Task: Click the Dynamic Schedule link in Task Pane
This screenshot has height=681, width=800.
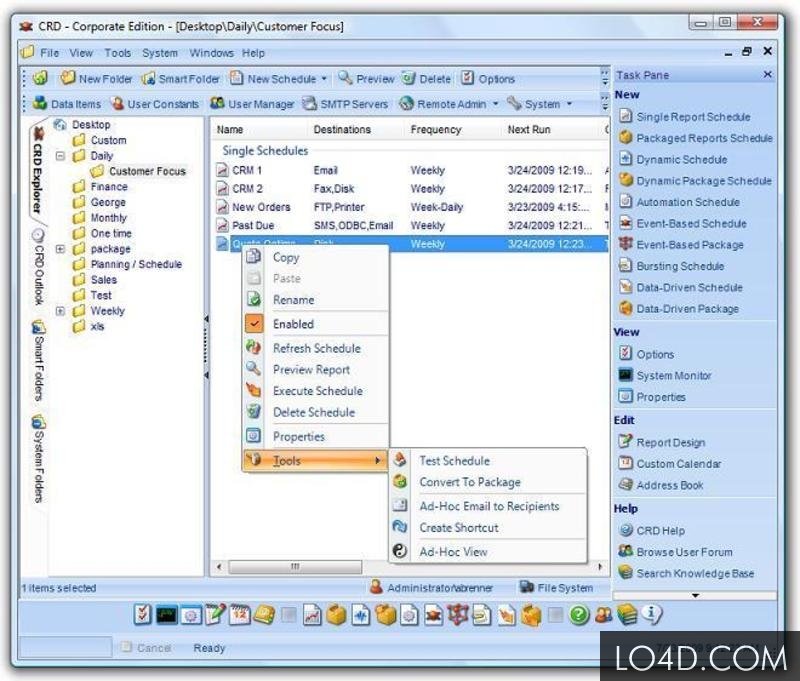Action: click(682, 160)
